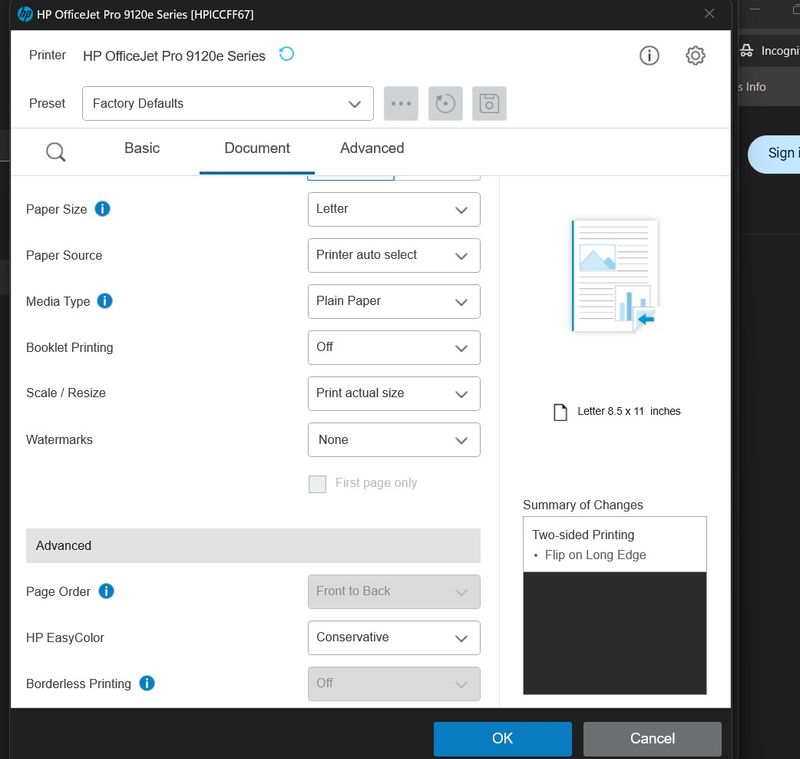Click the Advanced section header
Viewport: 800px width, 759px height.
pyautogui.click(x=253, y=546)
